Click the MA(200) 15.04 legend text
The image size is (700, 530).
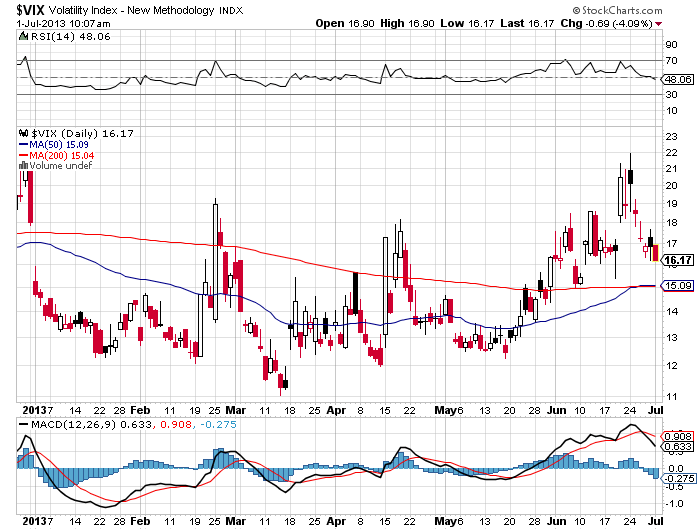pyautogui.click(x=62, y=155)
